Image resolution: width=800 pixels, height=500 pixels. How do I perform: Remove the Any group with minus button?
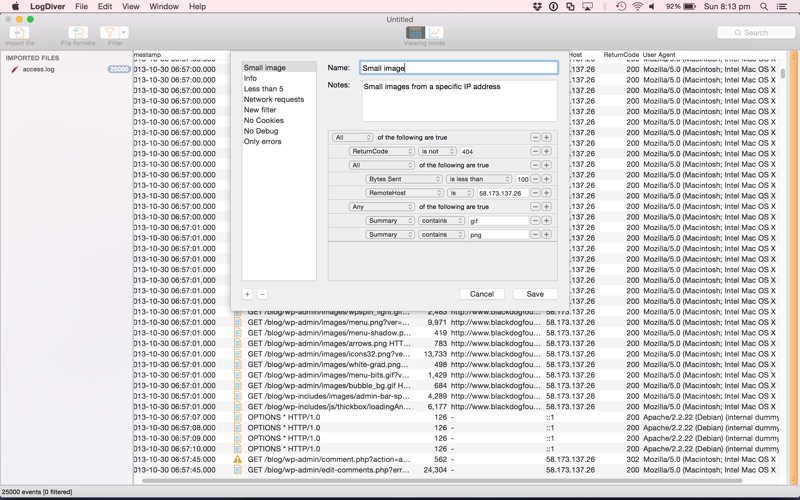click(535, 207)
